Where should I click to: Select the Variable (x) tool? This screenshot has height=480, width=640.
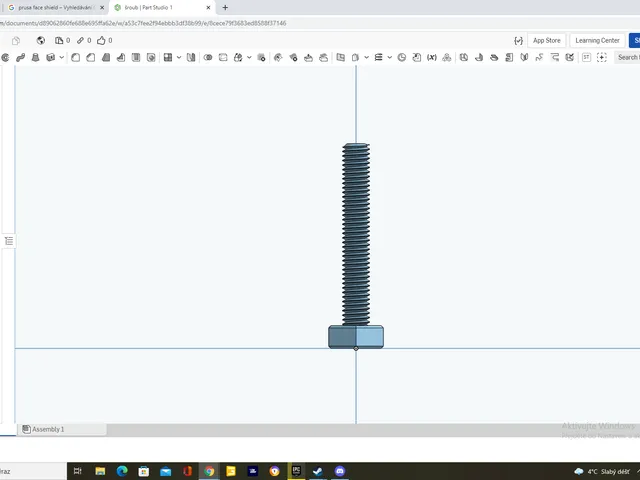click(432, 58)
